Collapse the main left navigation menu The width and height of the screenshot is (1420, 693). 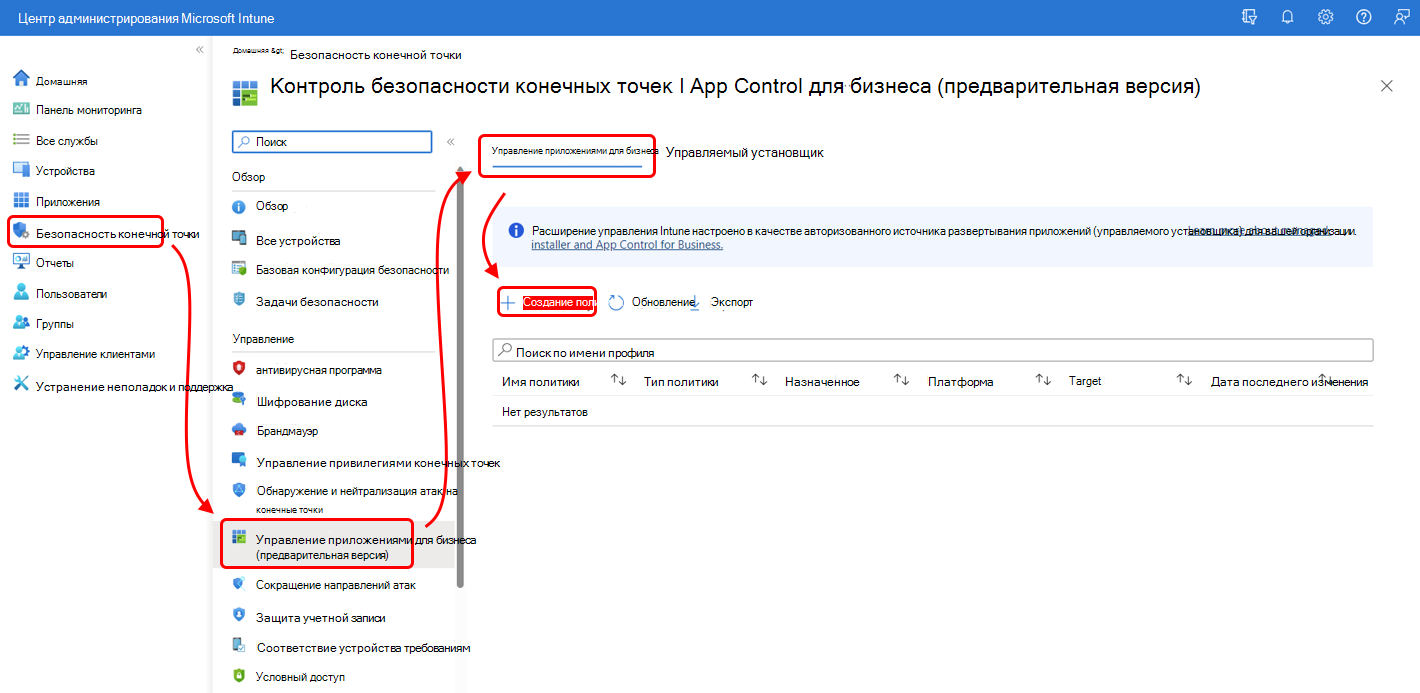tap(200, 50)
